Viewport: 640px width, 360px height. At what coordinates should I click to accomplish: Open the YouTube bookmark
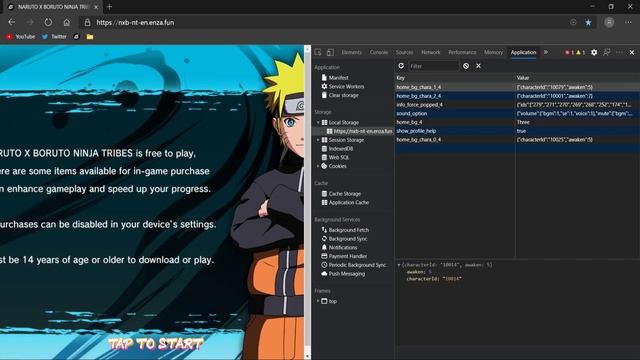[20, 37]
